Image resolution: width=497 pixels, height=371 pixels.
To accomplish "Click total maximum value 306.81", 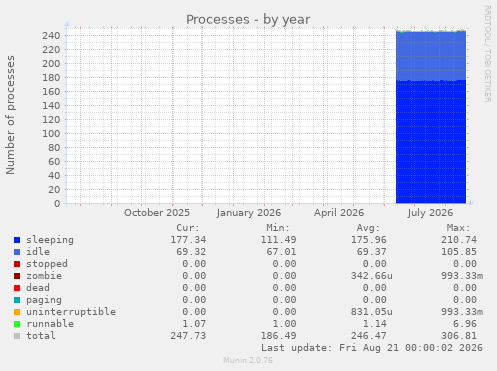I will pos(459,336).
